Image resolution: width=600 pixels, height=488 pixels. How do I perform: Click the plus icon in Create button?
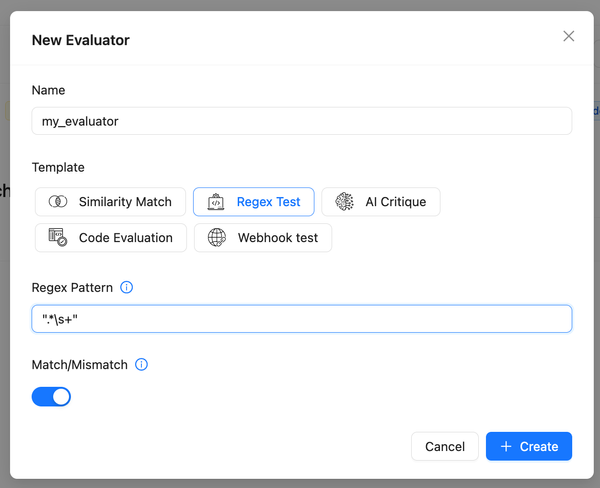[x=506, y=447]
